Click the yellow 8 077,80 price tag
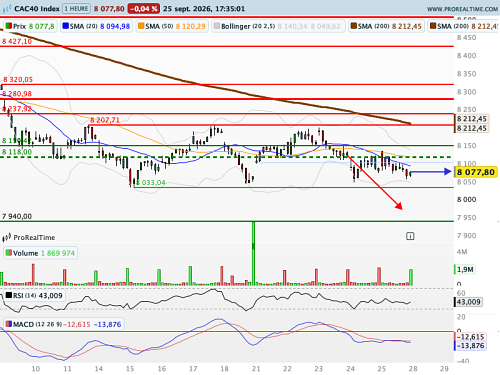The width and height of the screenshot is (500, 375). click(476, 172)
